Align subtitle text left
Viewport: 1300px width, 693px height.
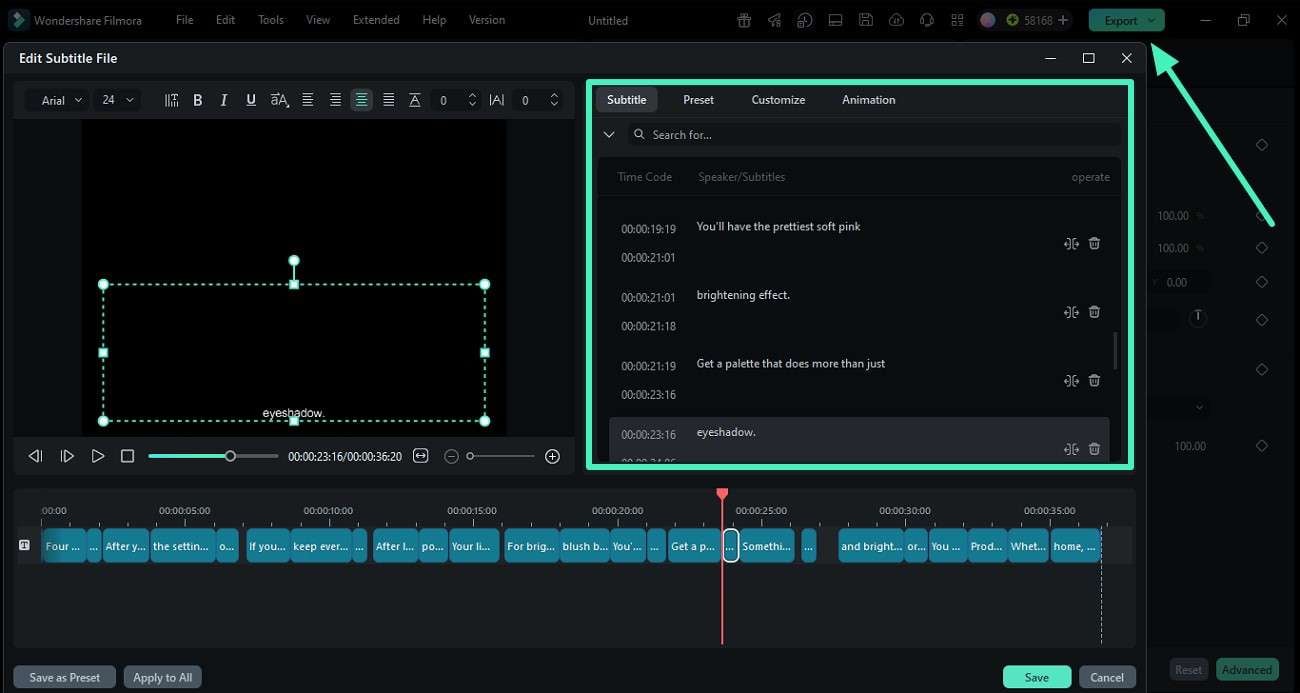click(x=308, y=100)
